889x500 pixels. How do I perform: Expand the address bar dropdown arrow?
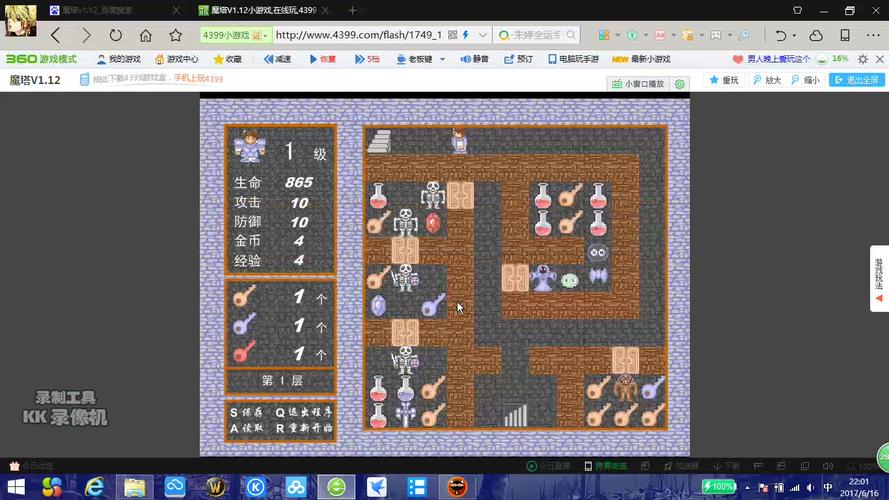pyautogui.click(x=482, y=35)
